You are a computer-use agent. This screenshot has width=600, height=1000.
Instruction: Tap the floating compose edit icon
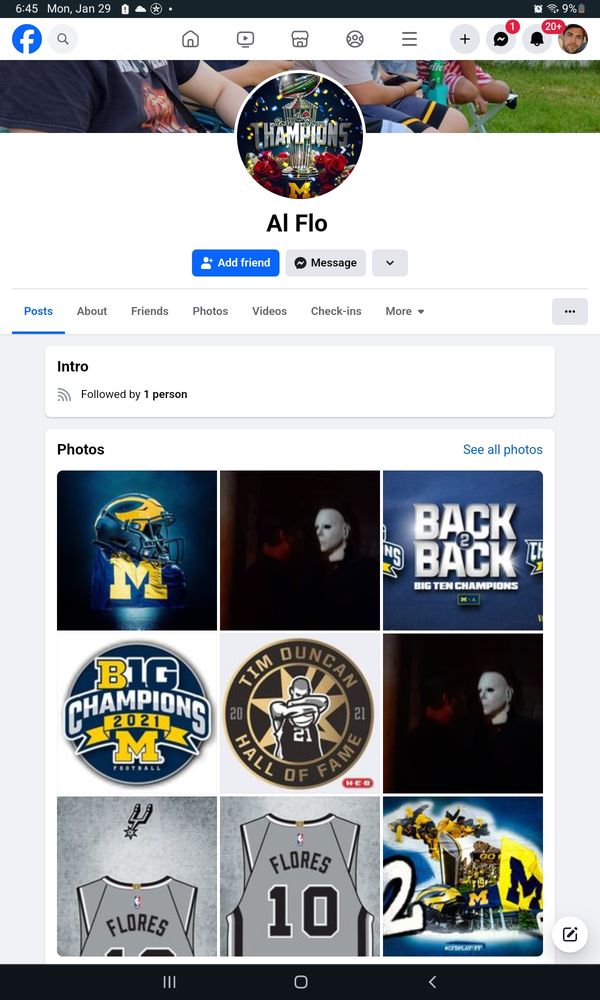click(x=569, y=934)
